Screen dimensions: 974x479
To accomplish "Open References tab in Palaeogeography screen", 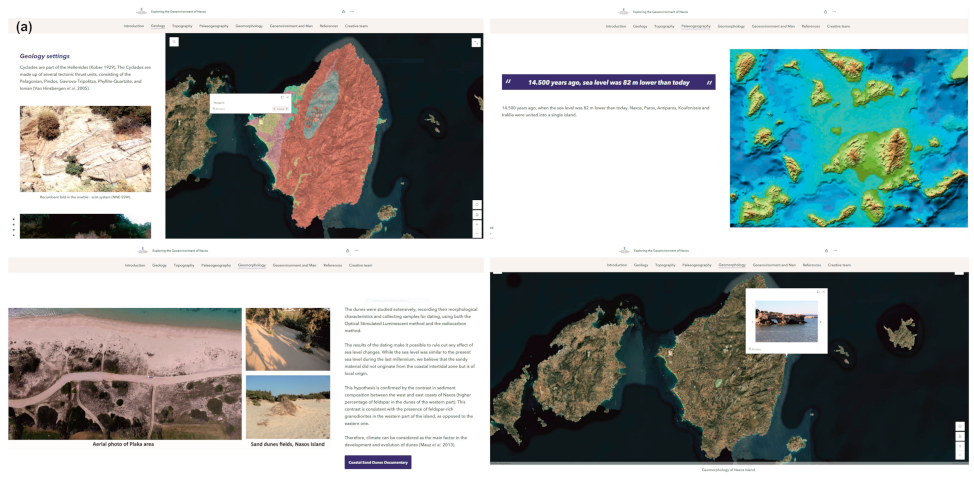I will tap(811, 26).
